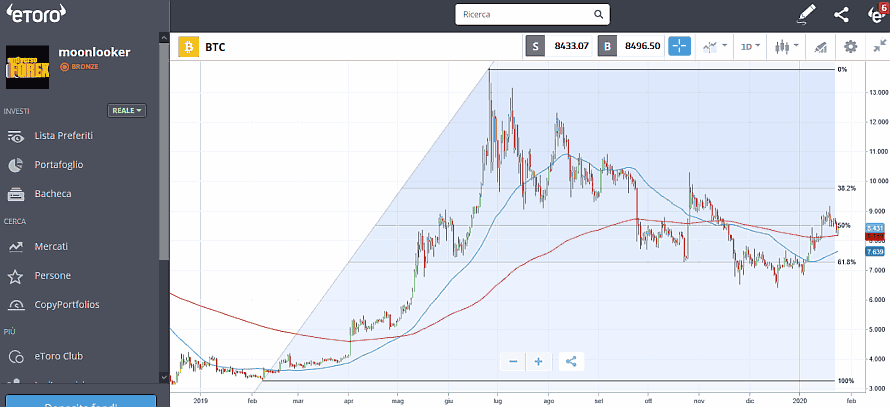The image size is (890, 407).
Task: Click the eToro Club icon
Action: coord(15,357)
